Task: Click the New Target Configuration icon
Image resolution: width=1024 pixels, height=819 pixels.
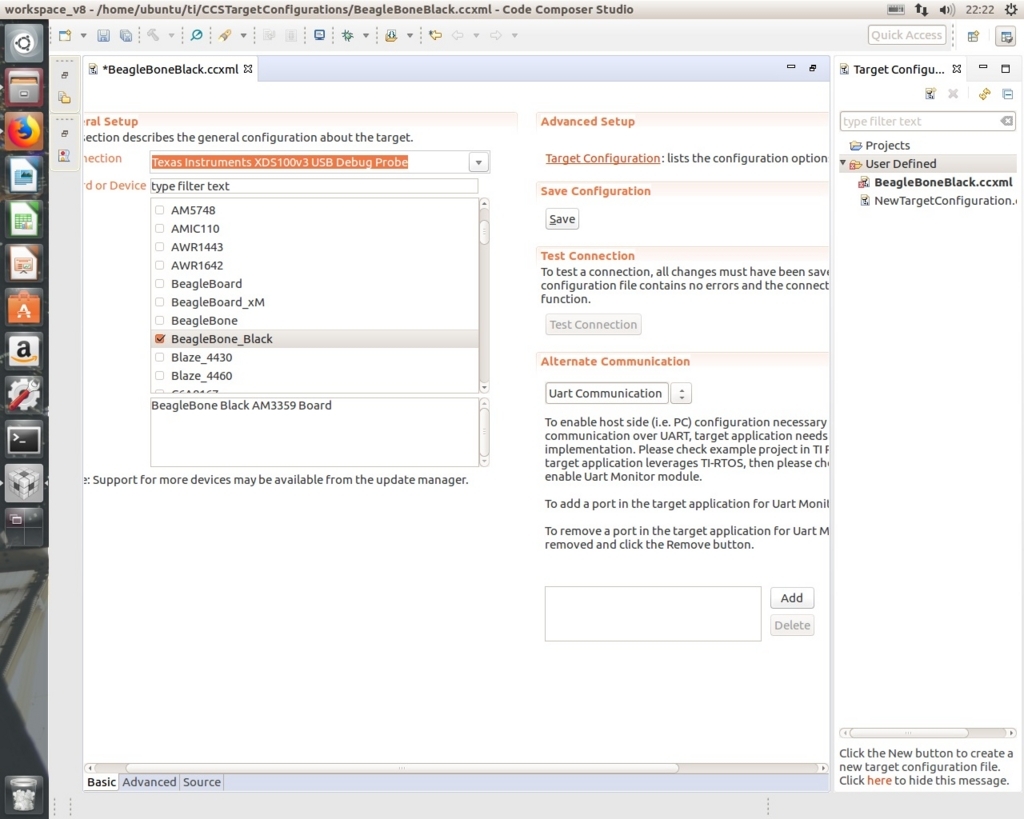Action: [x=931, y=94]
